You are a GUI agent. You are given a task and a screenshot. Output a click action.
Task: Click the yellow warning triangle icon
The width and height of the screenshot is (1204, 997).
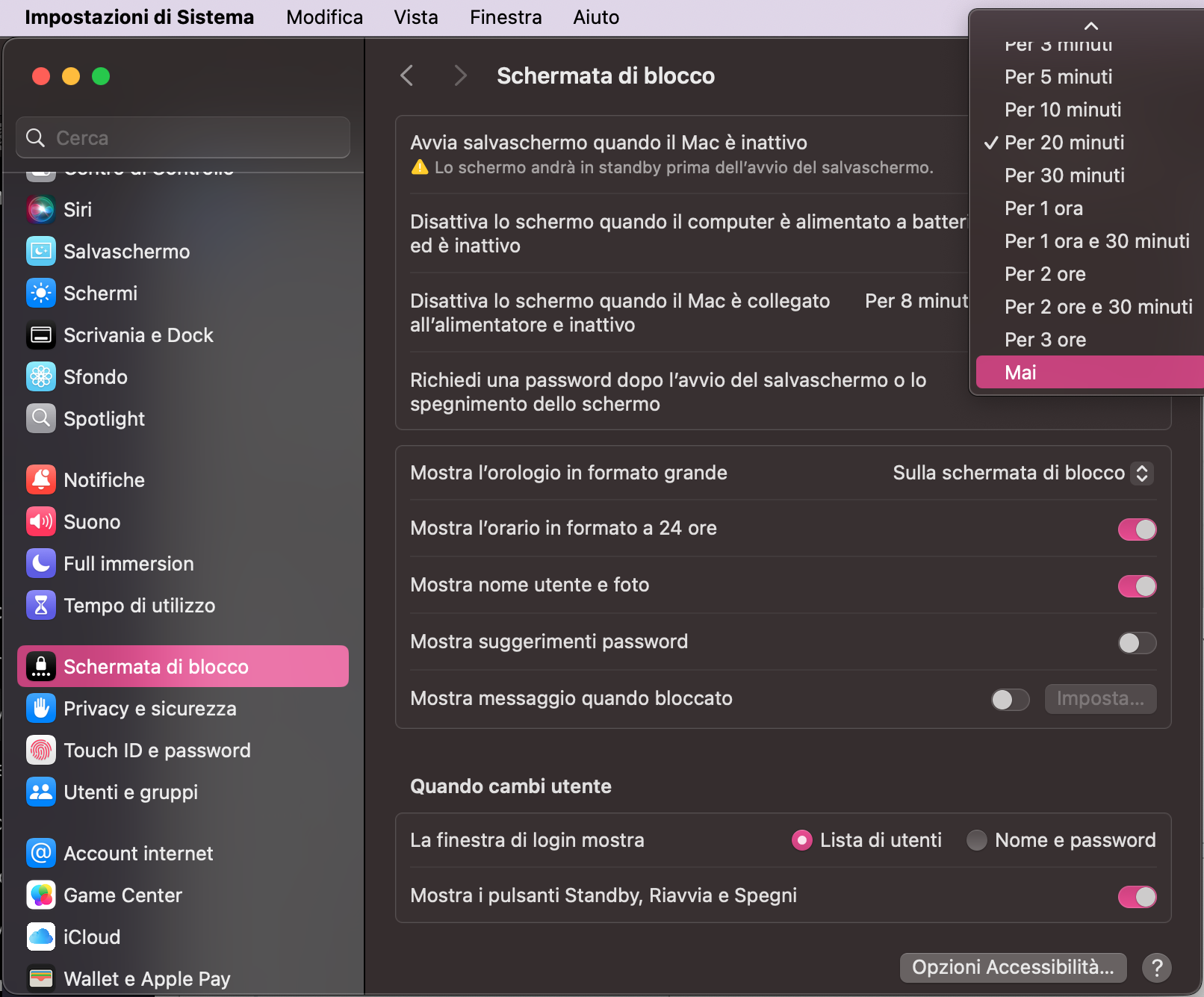click(420, 167)
